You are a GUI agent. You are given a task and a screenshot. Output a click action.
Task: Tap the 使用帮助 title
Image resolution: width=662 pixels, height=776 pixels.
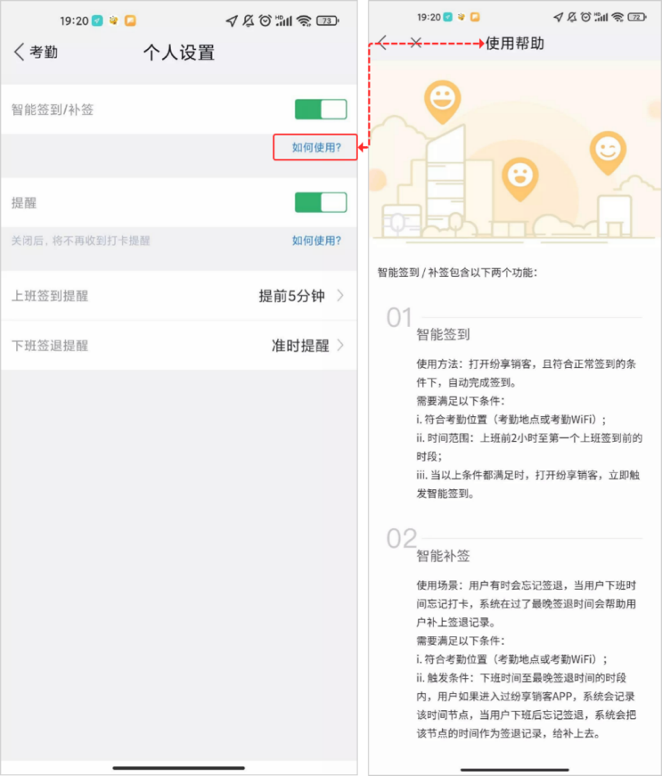pyautogui.click(x=515, y=44)
